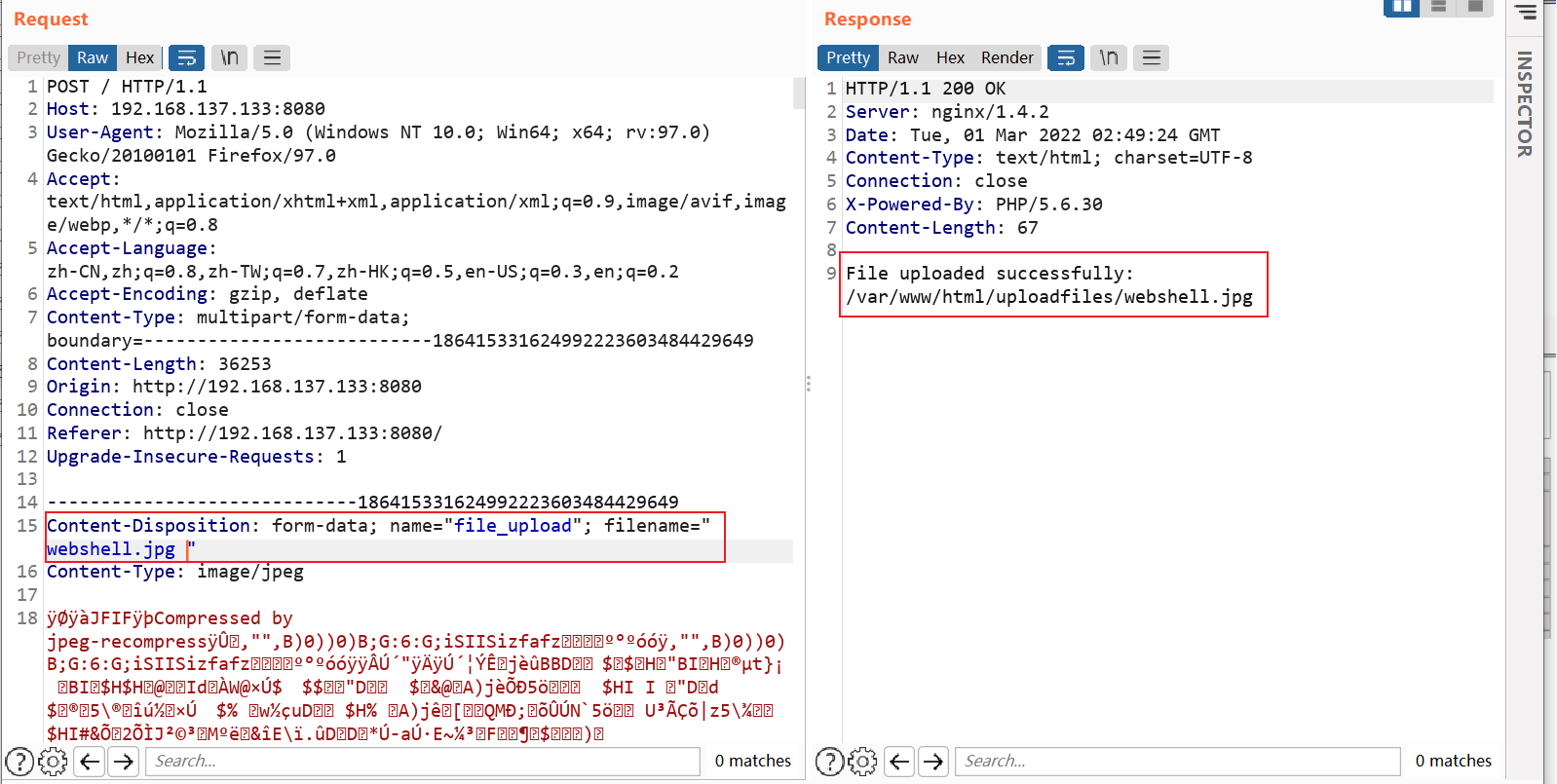Click the webshell.jpg filename in request body
Viewport: 1557px width, 784px height.
[111, 549]
